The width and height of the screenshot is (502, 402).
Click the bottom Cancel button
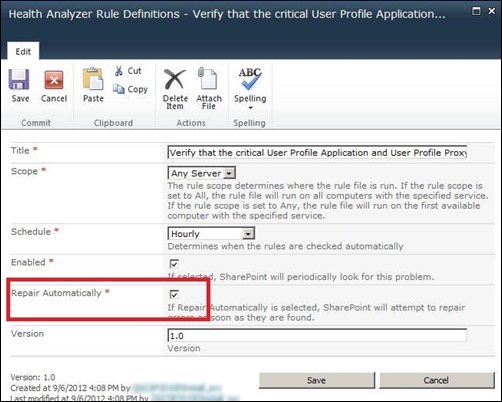(x=436, y=380)
